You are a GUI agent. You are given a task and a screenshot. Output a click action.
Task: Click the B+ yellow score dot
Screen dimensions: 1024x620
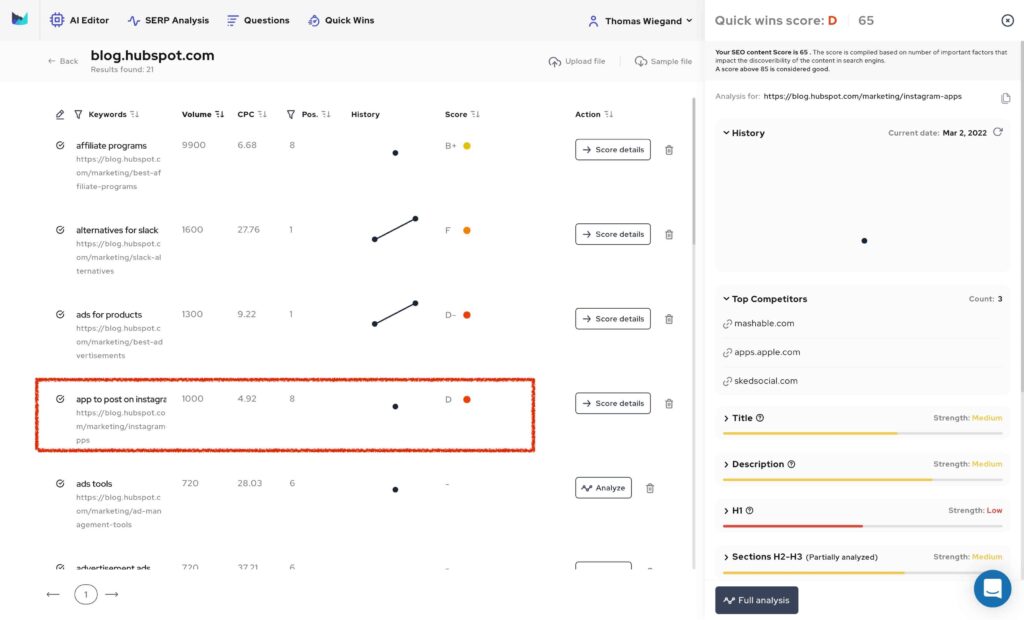[467, 146]
